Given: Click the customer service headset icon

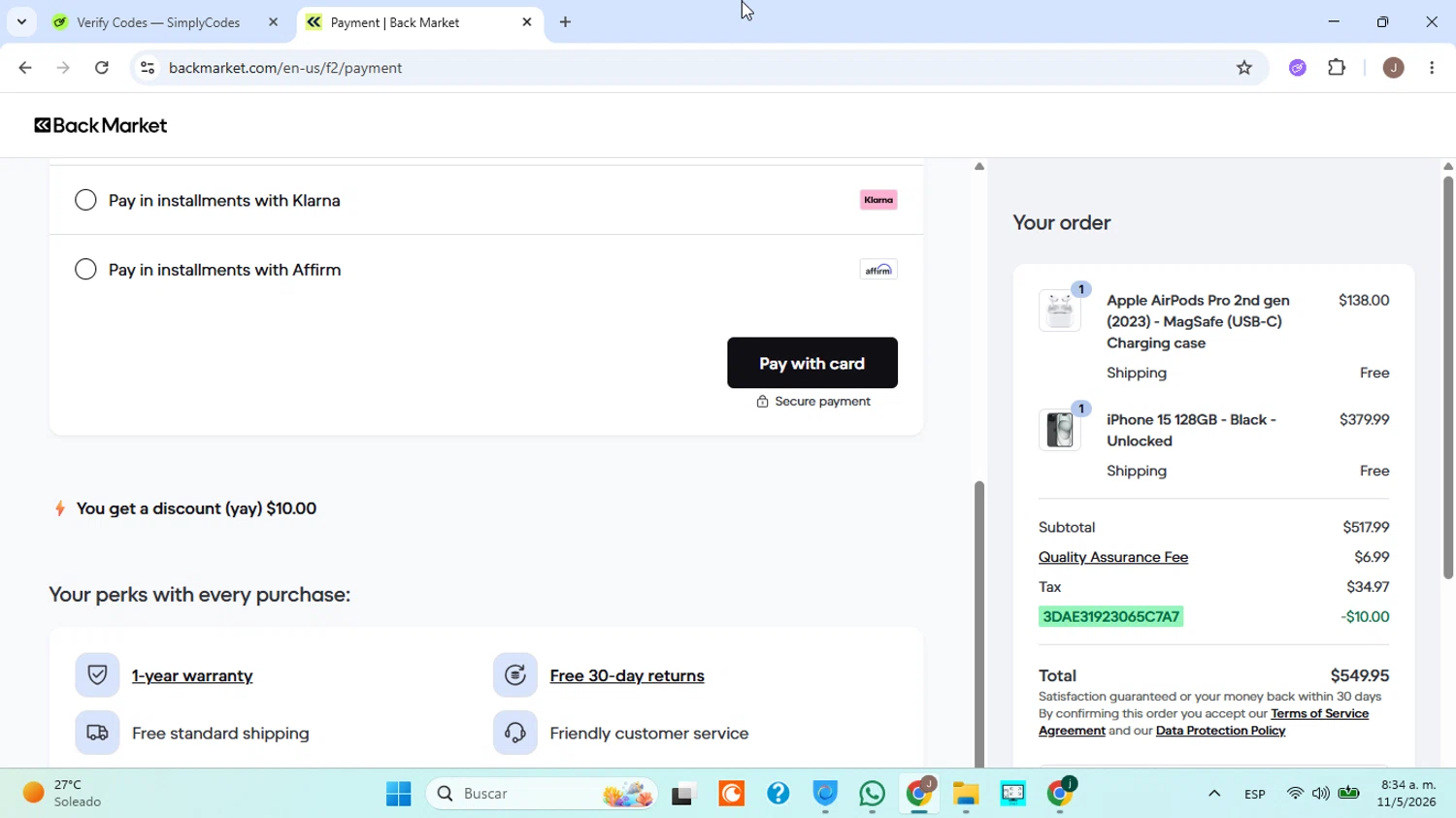Looking at the screenshot, I should 515,733.
